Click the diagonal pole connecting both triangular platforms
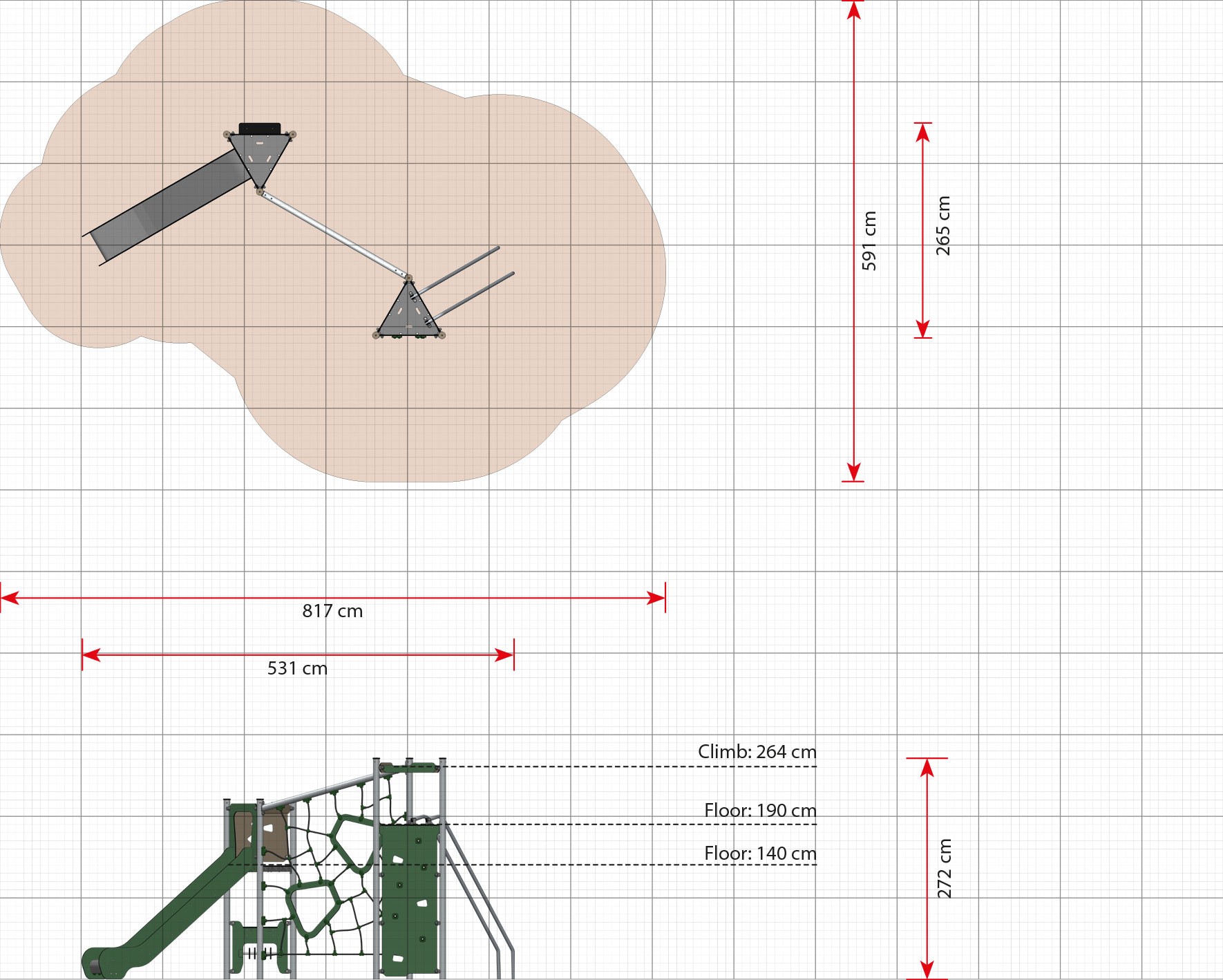Image resolution: width=1223 pixels, height=980 pixels. pyautogui.click(x=333, y=234)
